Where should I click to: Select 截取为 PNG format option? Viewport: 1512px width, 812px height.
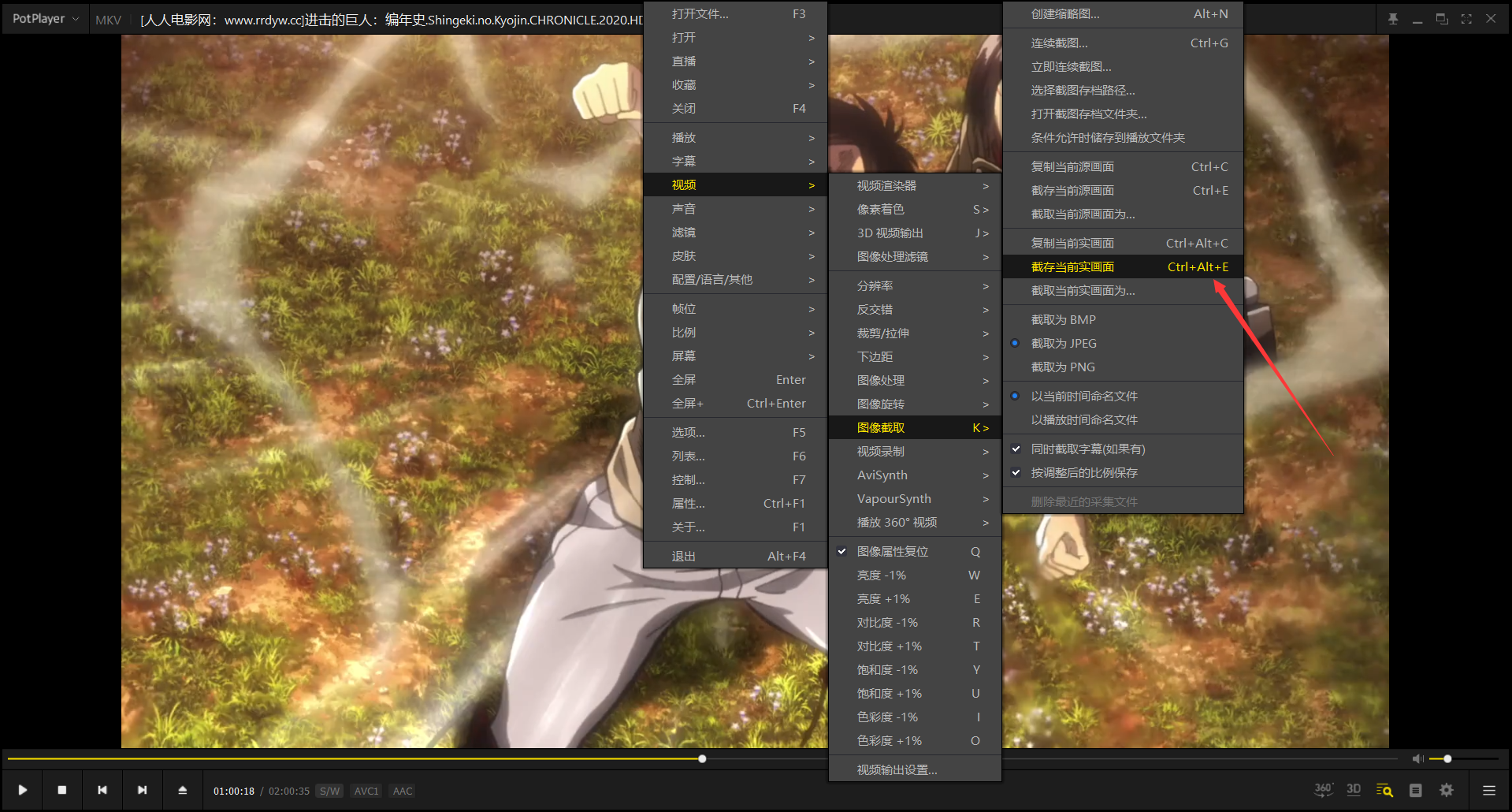click(x=1124, y=367)
